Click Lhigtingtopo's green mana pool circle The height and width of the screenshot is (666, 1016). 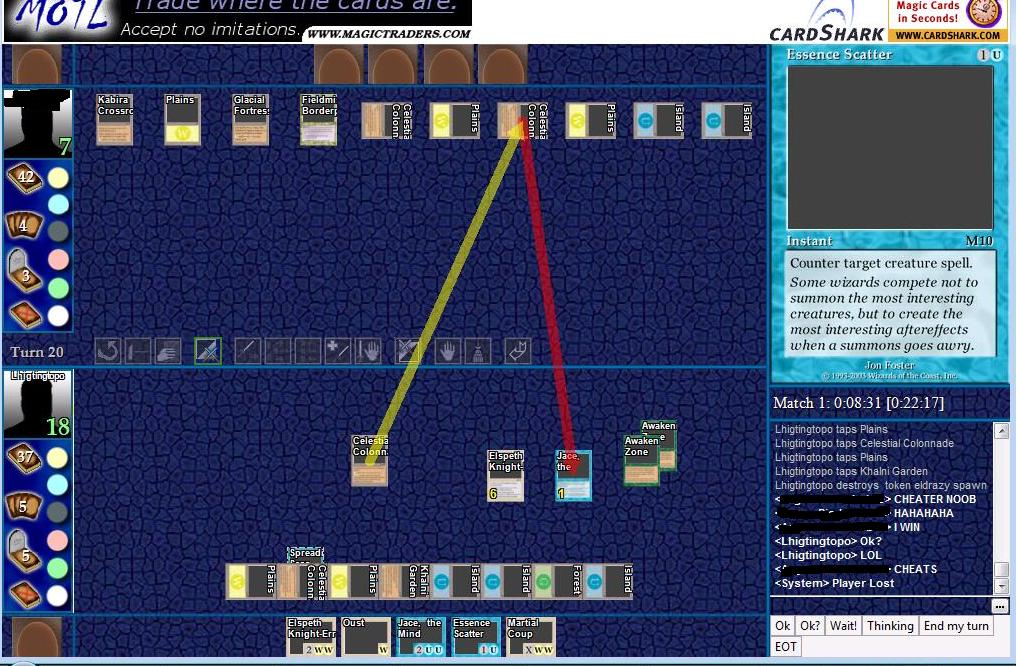pyautogui.click(x=58, y=568)
